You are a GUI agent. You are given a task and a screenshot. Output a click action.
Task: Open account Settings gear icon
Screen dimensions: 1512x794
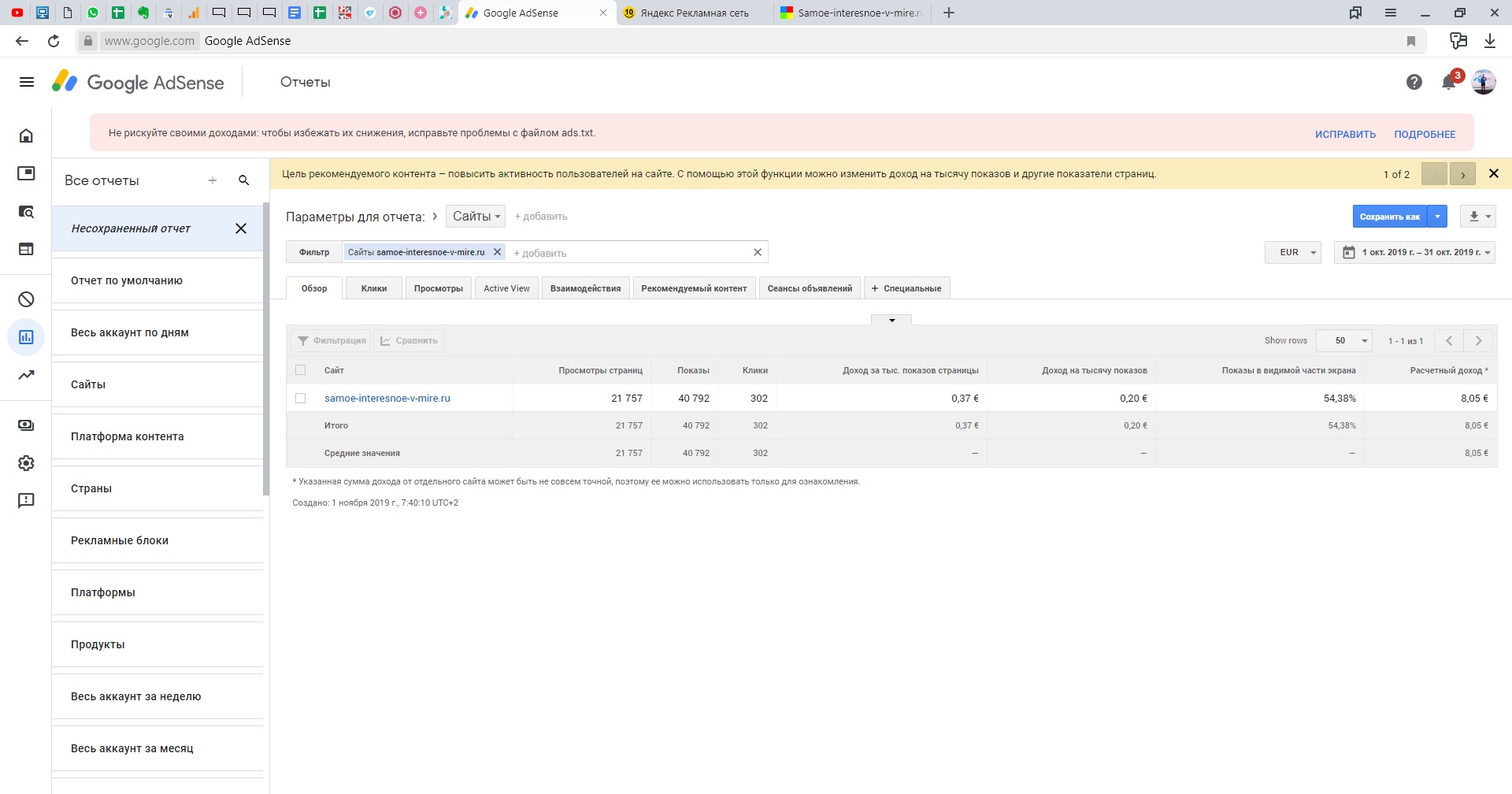pos(26,463)
